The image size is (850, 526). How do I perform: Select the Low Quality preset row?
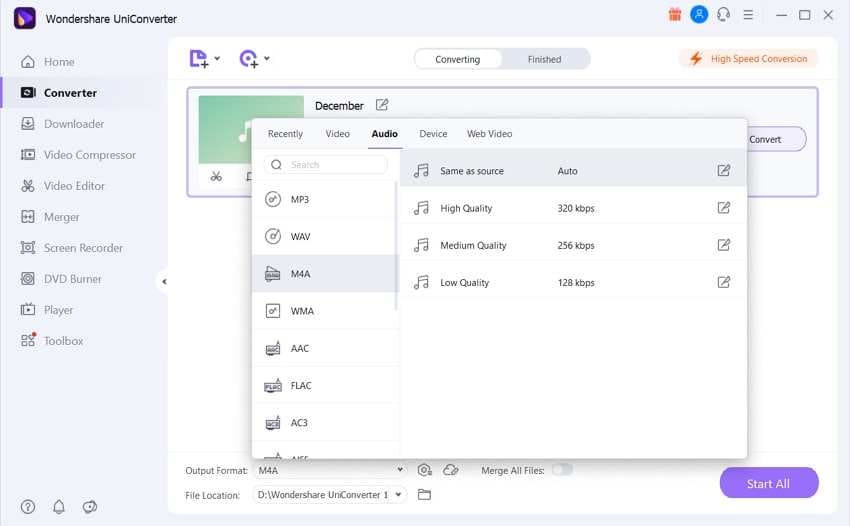pyautogui.click(x=573, y=282)
